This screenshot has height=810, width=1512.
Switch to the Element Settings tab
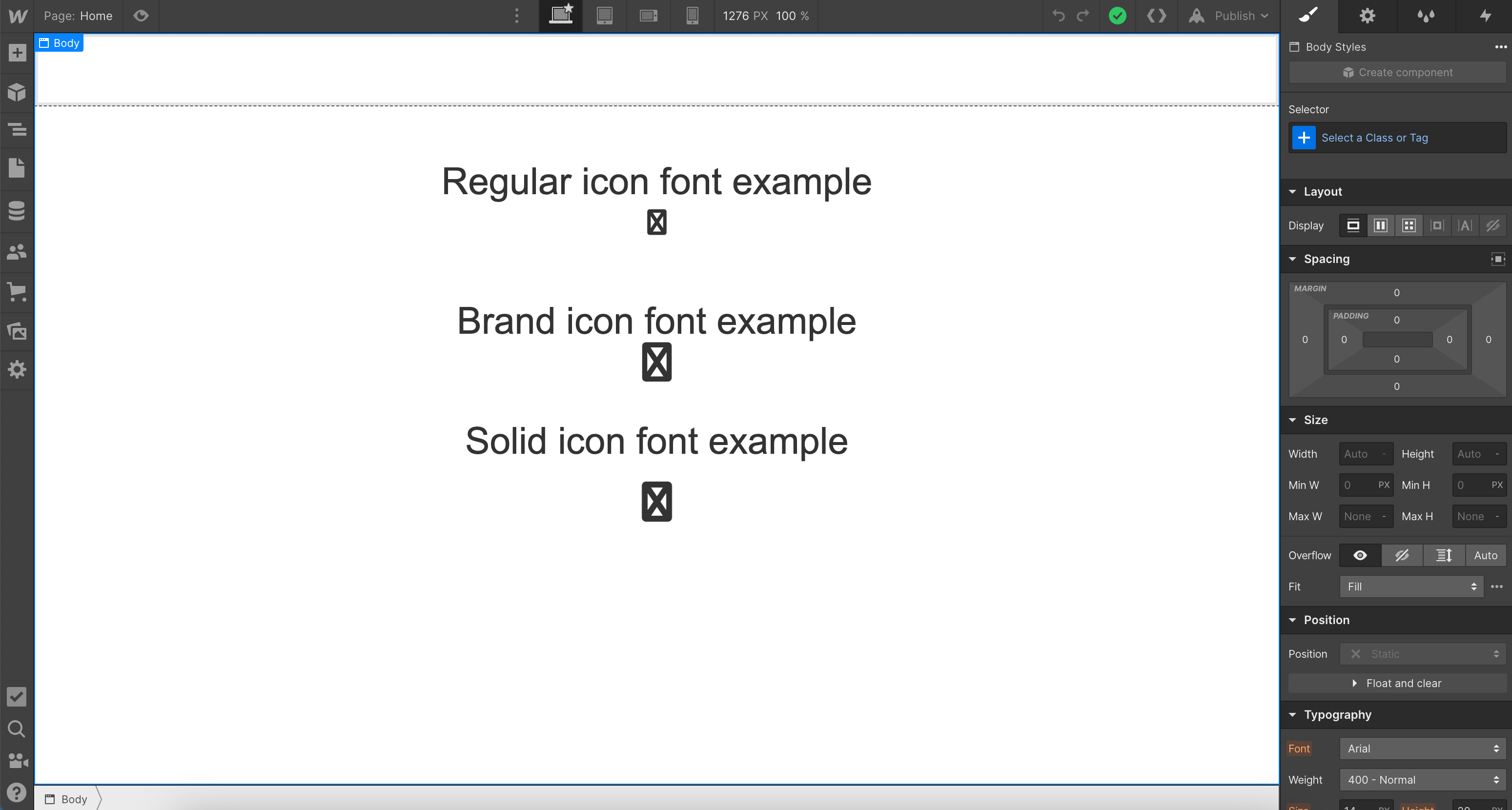coord(1367,16)
